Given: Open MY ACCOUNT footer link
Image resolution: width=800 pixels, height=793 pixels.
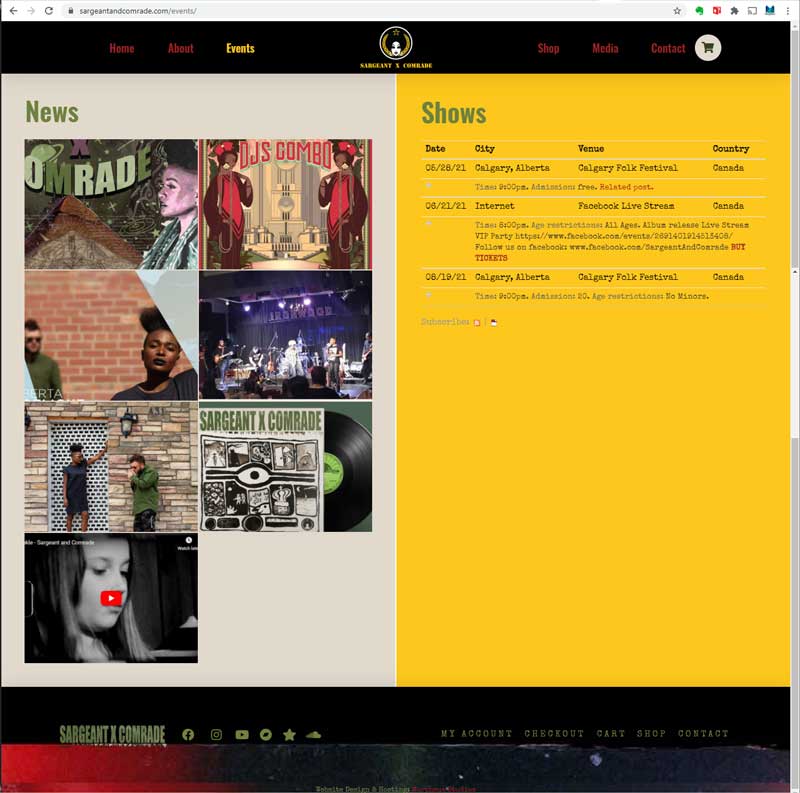Looking at the screenshot, I should (x=476, y=733).
